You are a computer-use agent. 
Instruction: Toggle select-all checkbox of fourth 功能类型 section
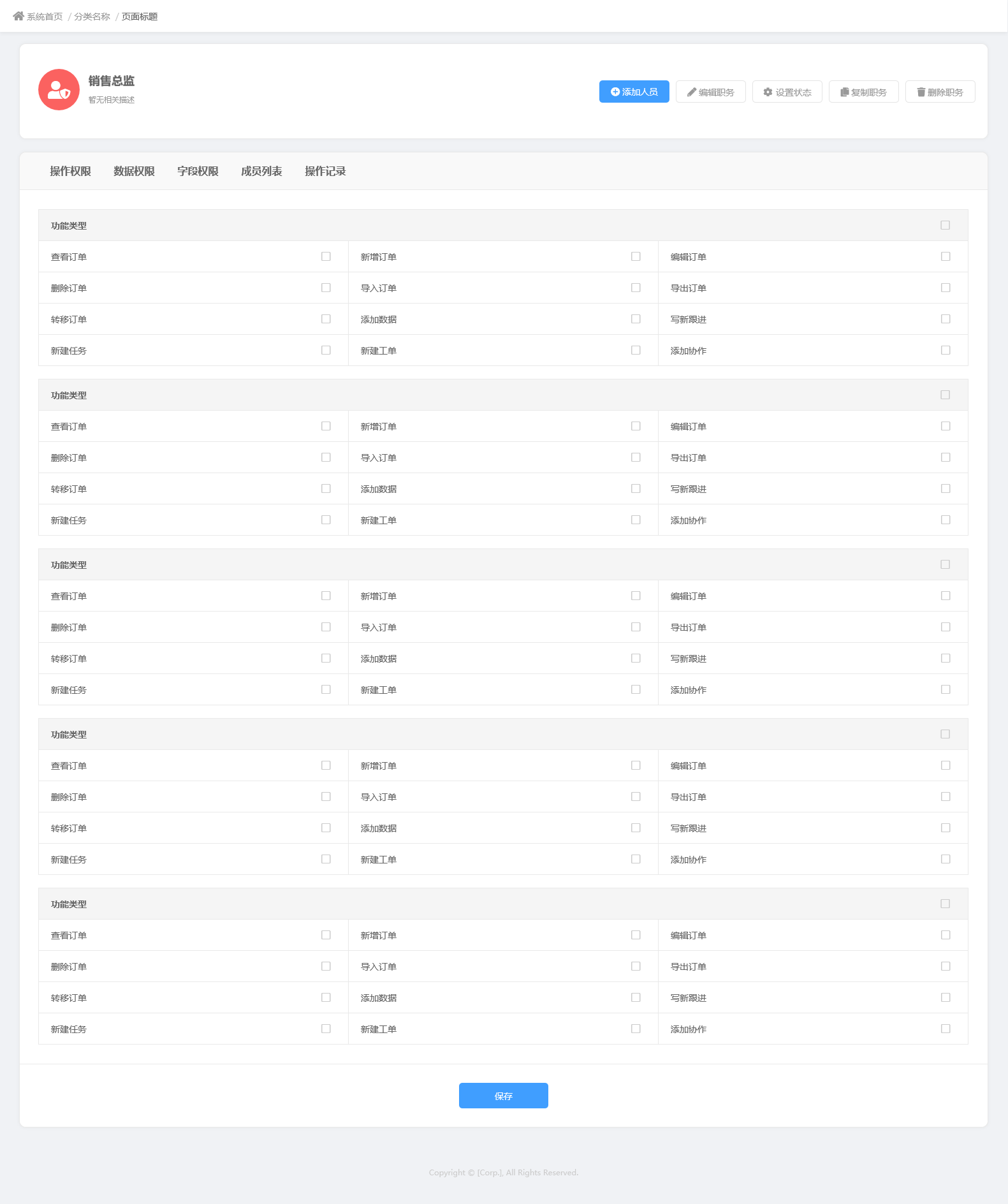coord(946,734)
